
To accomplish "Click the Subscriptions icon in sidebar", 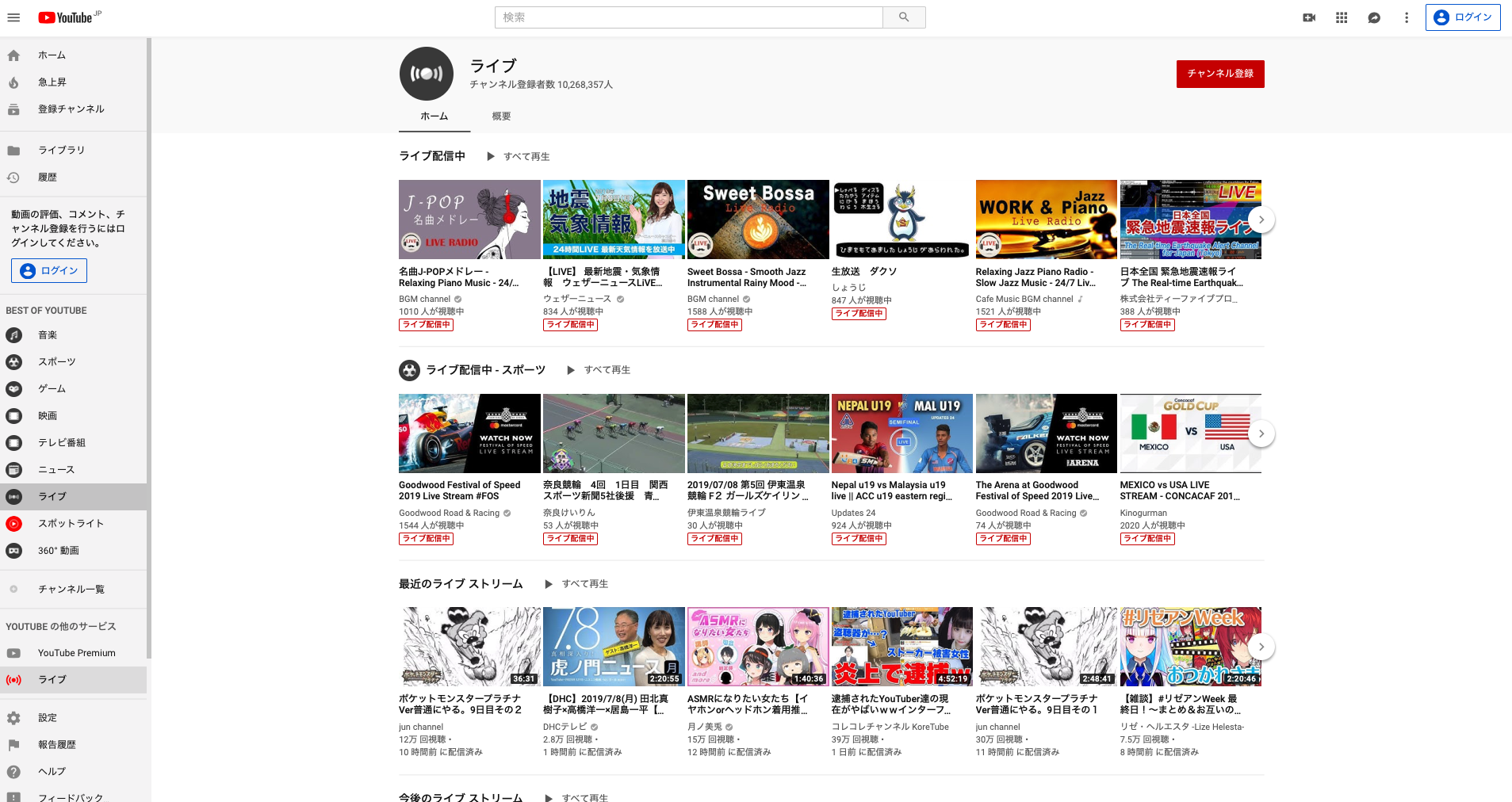I will [13, 109].
